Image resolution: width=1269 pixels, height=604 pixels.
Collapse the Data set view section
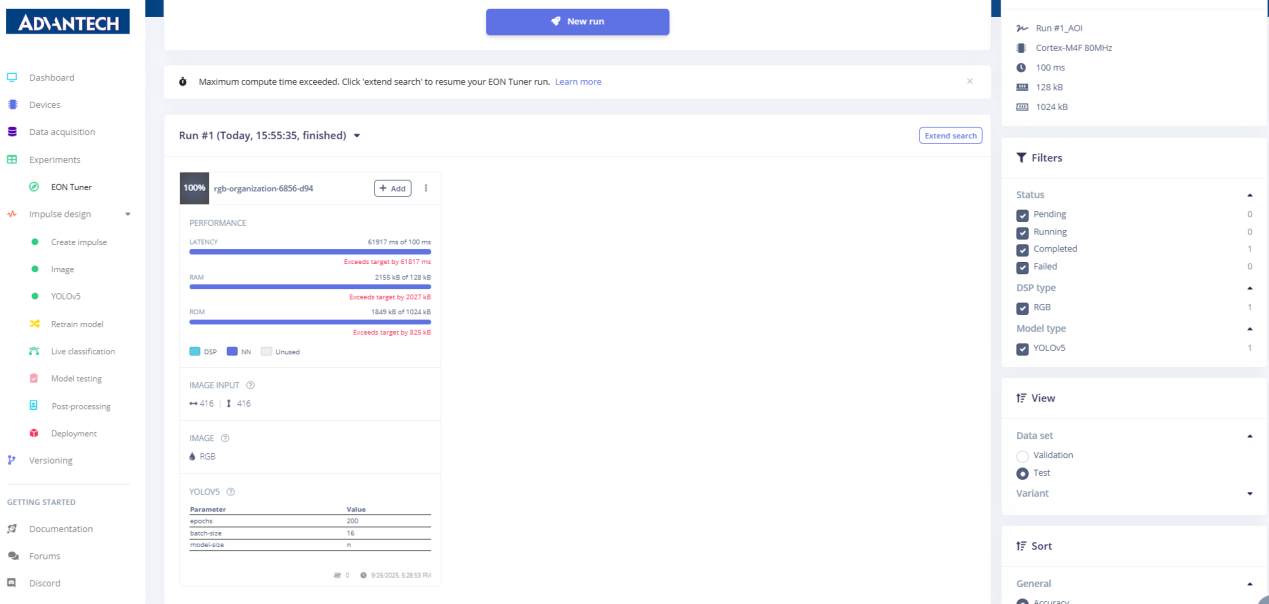pos(1249,436)
